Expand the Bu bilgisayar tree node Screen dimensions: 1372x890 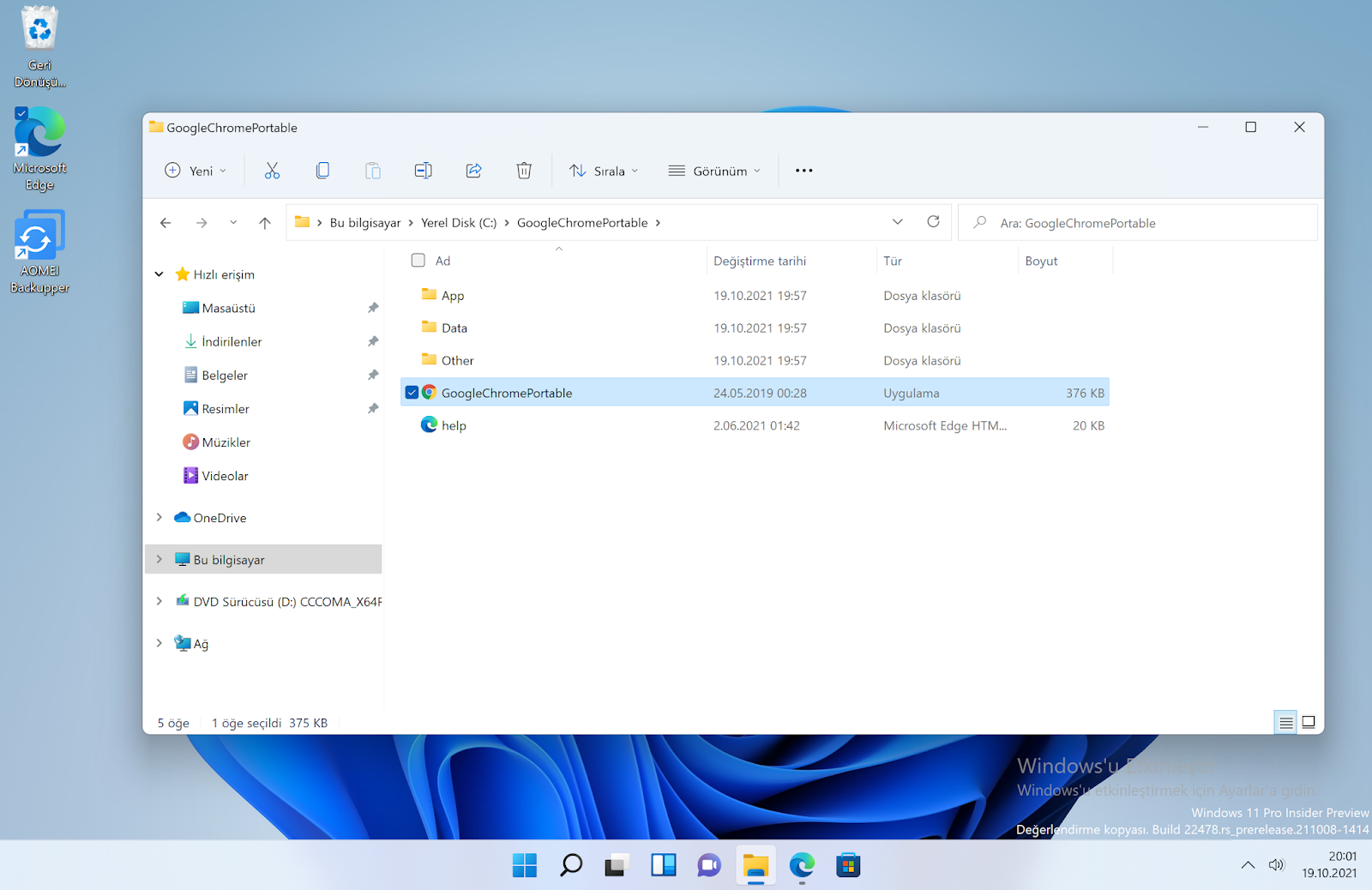(159, 559)
